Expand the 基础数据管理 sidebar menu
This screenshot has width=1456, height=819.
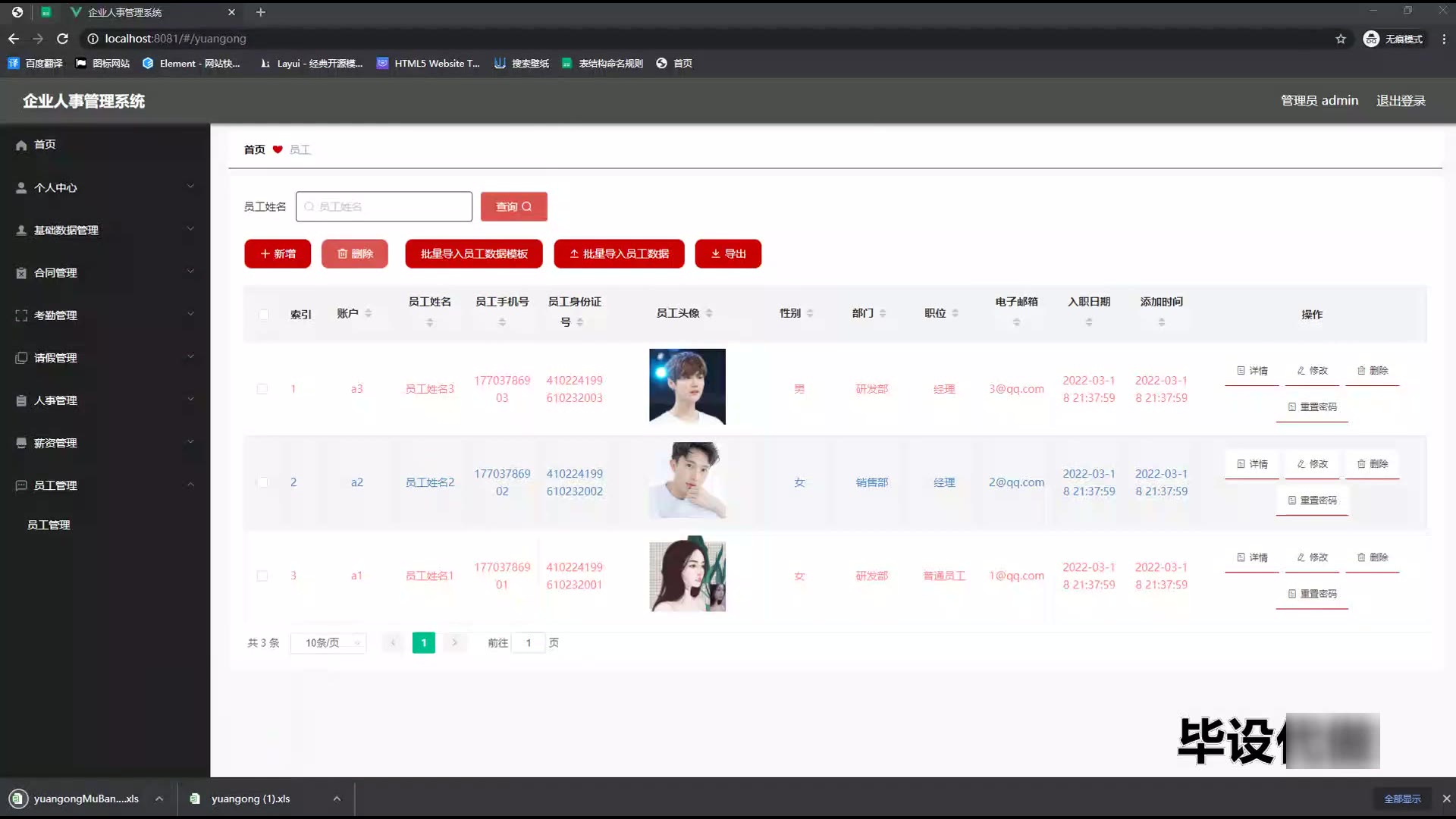coord(105,230)
